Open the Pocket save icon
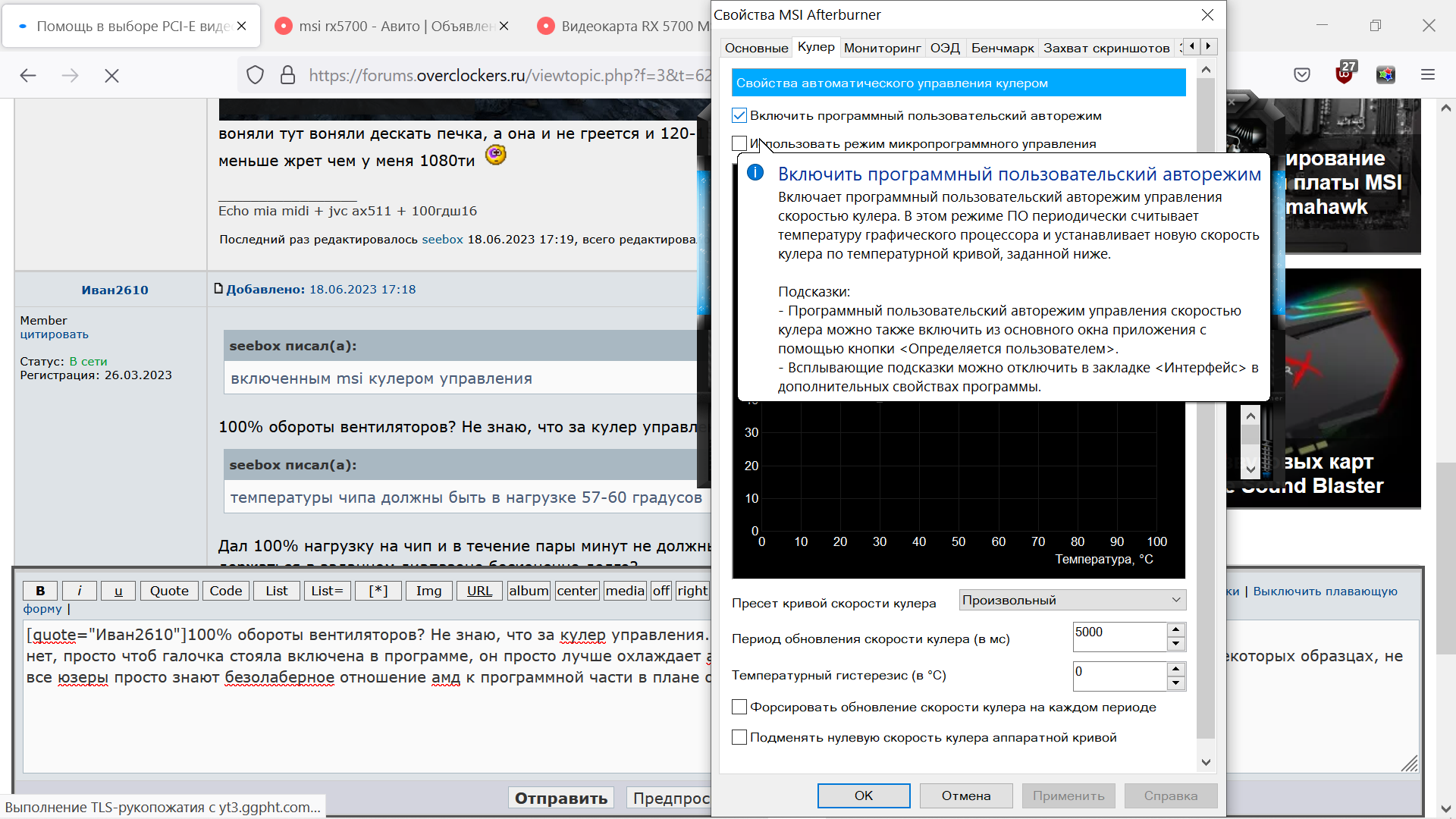This screenshot has height=819, width=1456. click(1302, 74)
